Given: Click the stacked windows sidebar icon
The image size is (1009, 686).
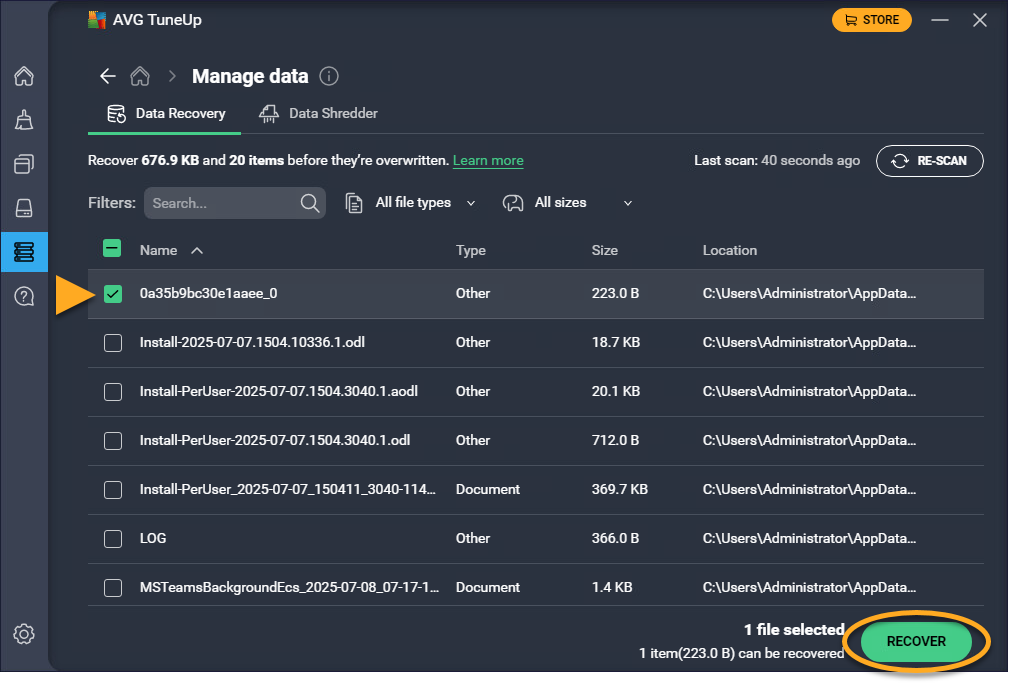Looking at the screenshot, I should (x=24, y=164).
